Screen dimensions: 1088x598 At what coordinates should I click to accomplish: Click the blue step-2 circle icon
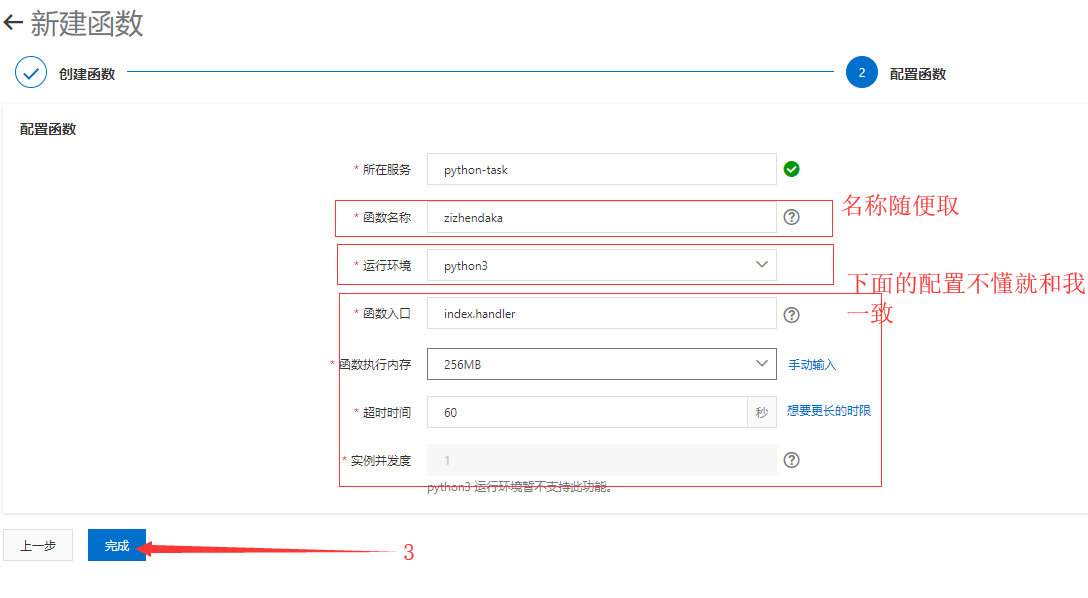tap(861, 72)
